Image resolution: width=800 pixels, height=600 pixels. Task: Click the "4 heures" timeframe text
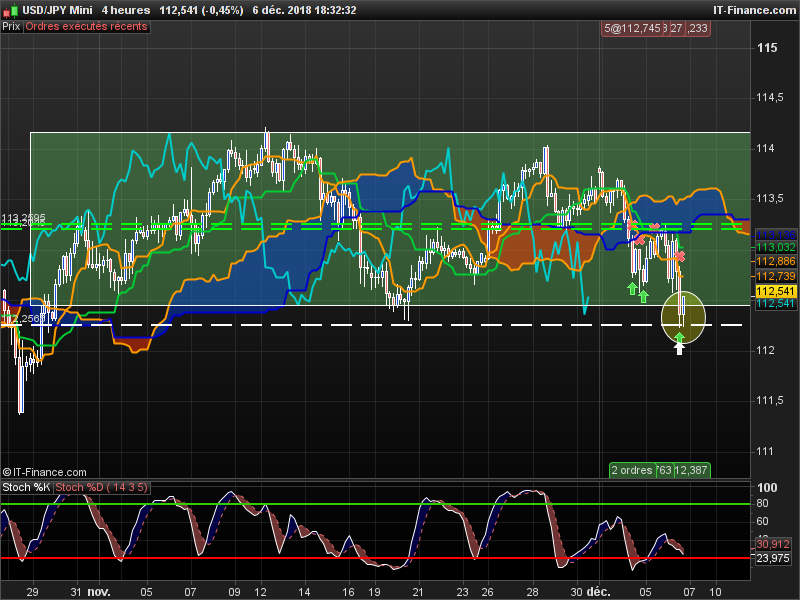(126, 10)
